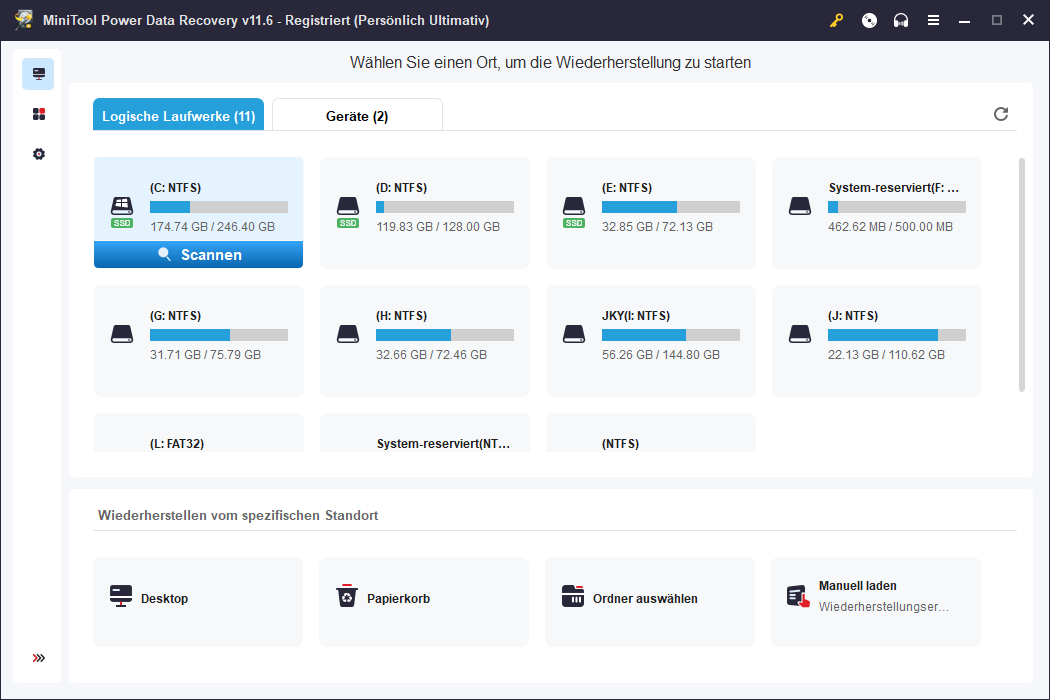
Task: Click the headset support icon
Action: point(900,20)
